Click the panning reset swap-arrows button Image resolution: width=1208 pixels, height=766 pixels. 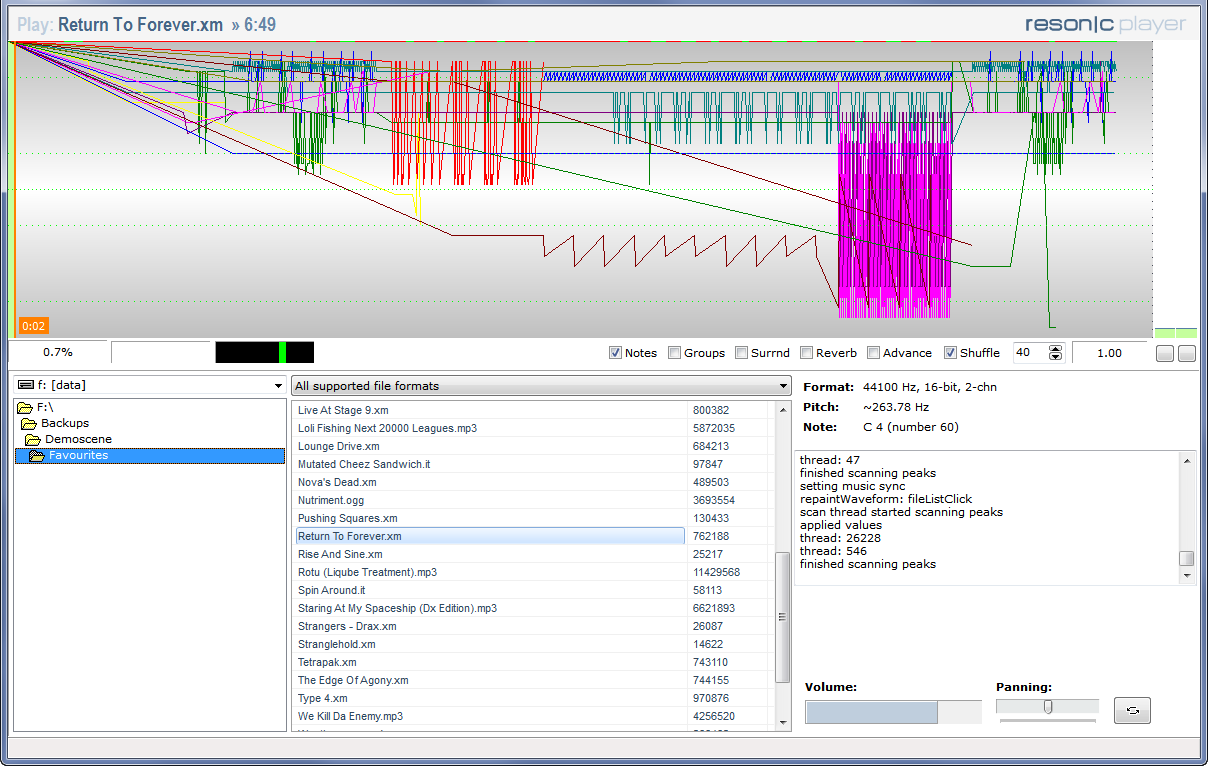click(x=1132, y=711)
